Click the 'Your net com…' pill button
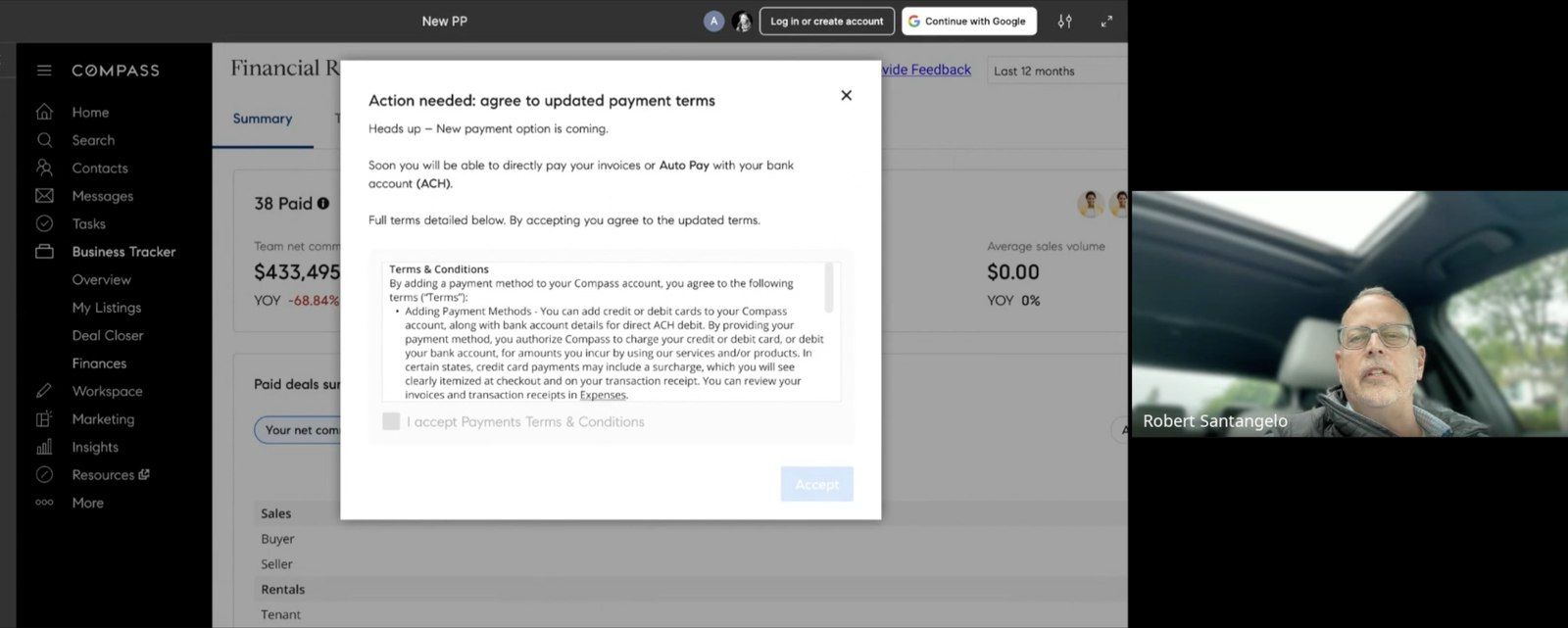1568x628 pixels. click(x=298, y=430)
